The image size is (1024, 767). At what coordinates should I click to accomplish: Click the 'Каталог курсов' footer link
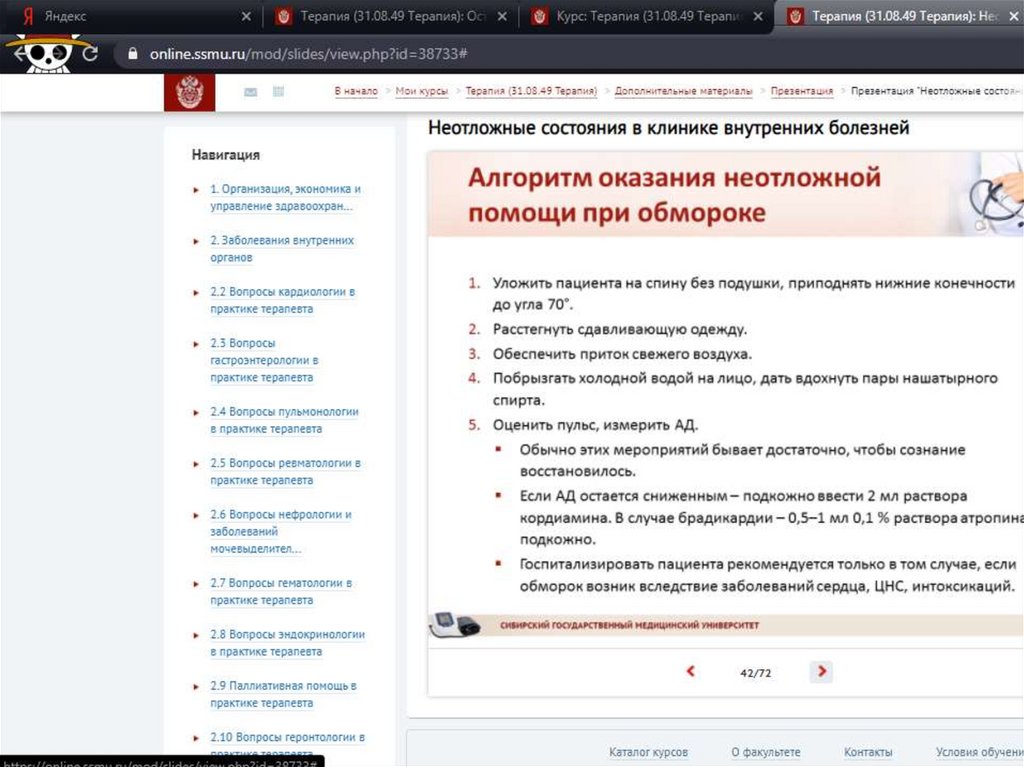coord(648,752)
